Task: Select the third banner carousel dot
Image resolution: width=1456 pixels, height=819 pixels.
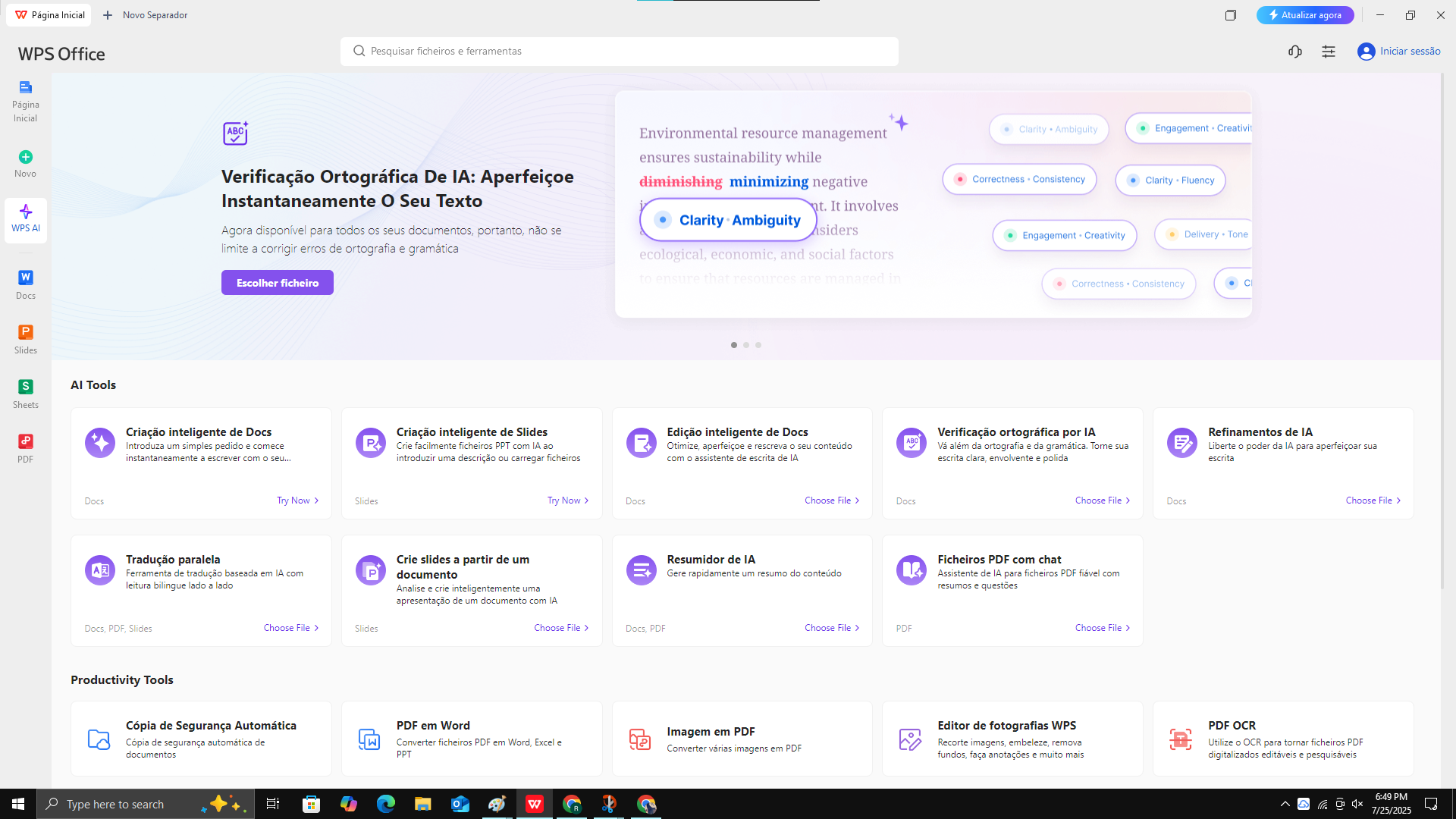Action: click(x=758, y=345)
